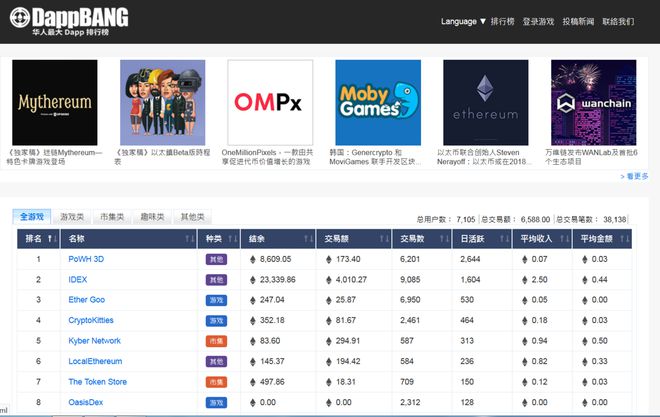Open the Moby Games news thumbnail
The image size is (660, 417).
pyautogui.click(x=378, y=102)
